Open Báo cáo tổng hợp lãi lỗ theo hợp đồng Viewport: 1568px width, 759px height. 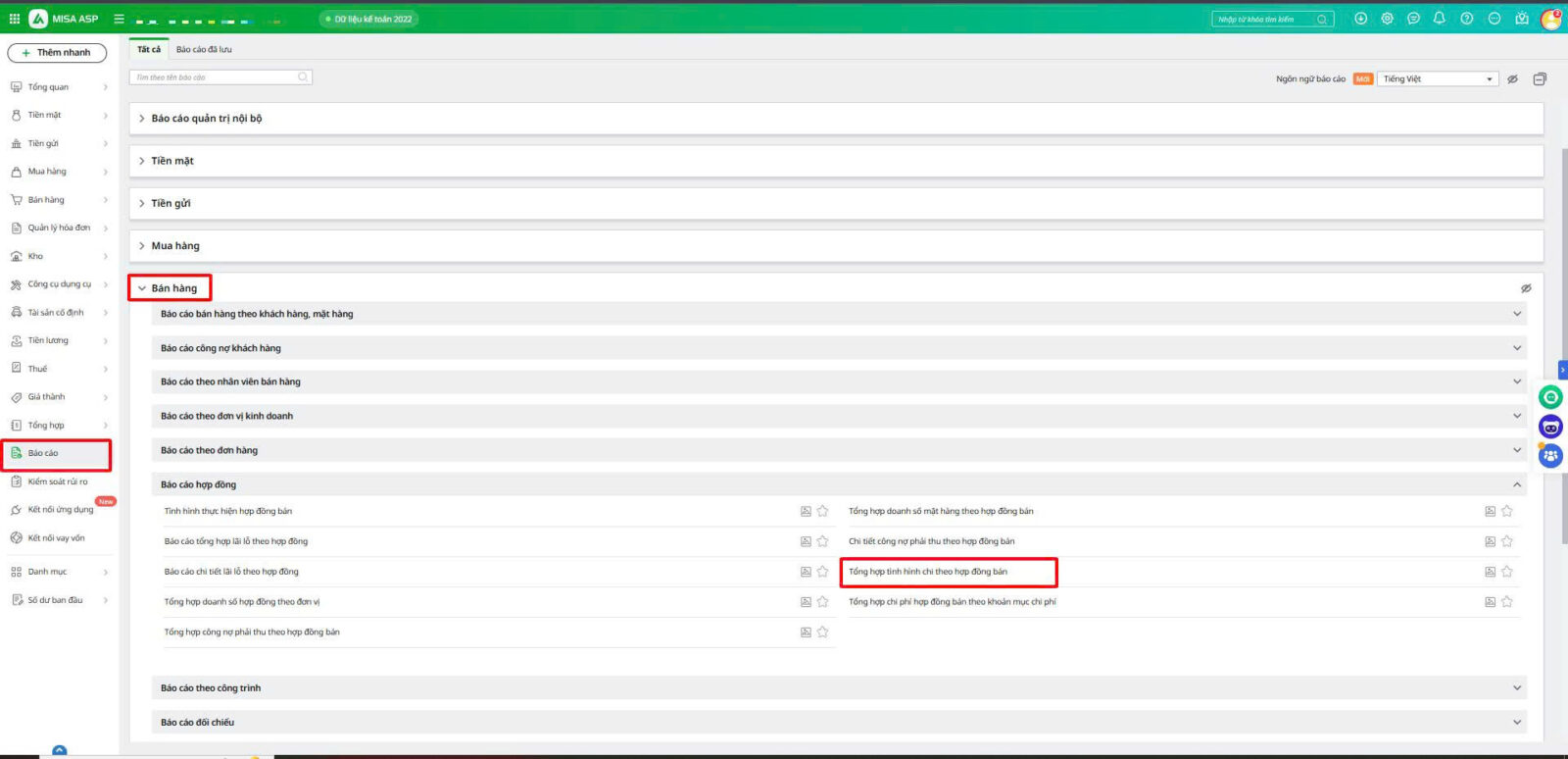pyautogui.click(x=236, y=541)
